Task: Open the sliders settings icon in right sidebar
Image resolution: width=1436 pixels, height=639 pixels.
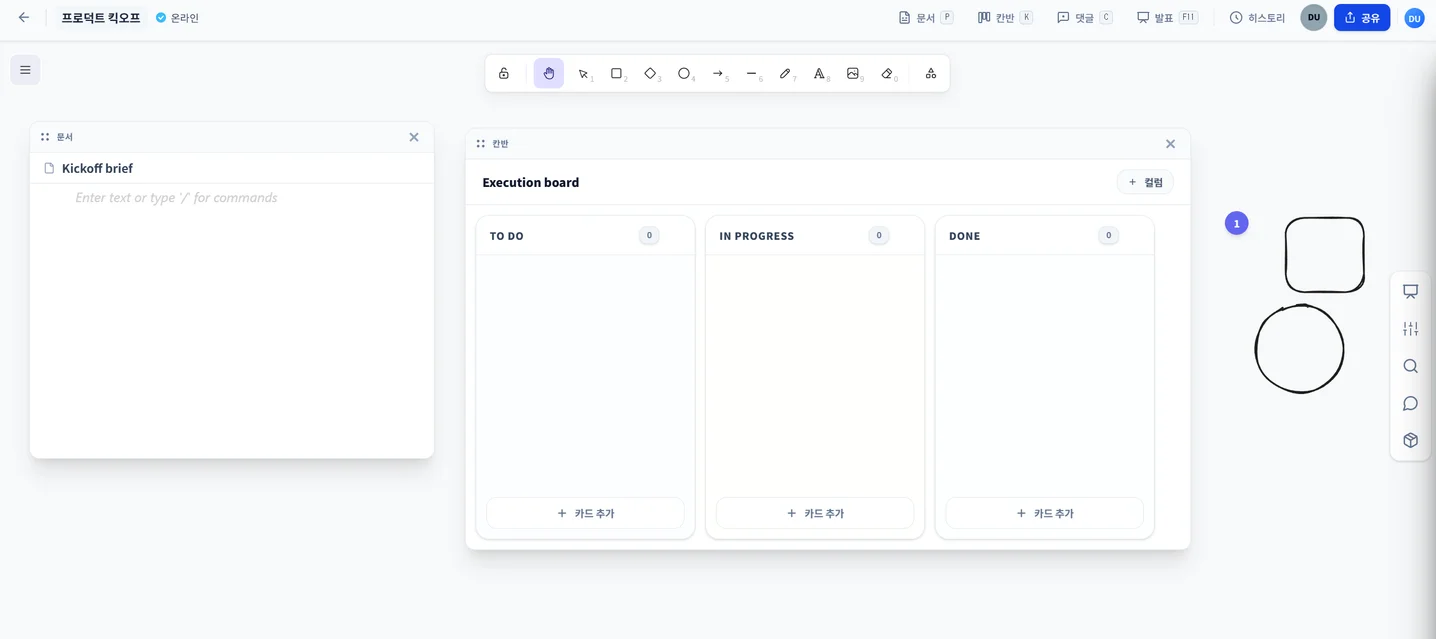Action: 1411,329
